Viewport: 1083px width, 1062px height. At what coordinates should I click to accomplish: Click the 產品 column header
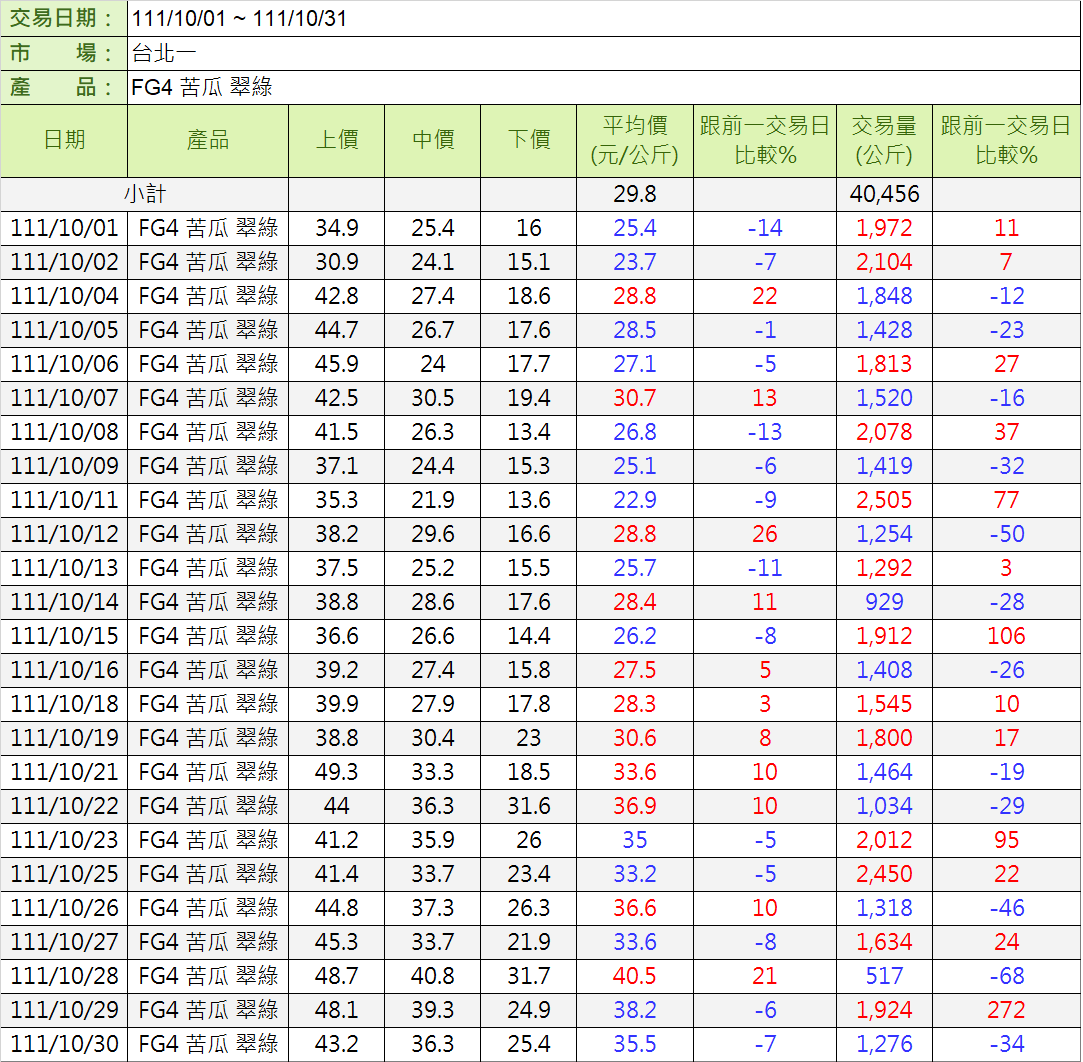pyautogui.click(x=208, y=140)
